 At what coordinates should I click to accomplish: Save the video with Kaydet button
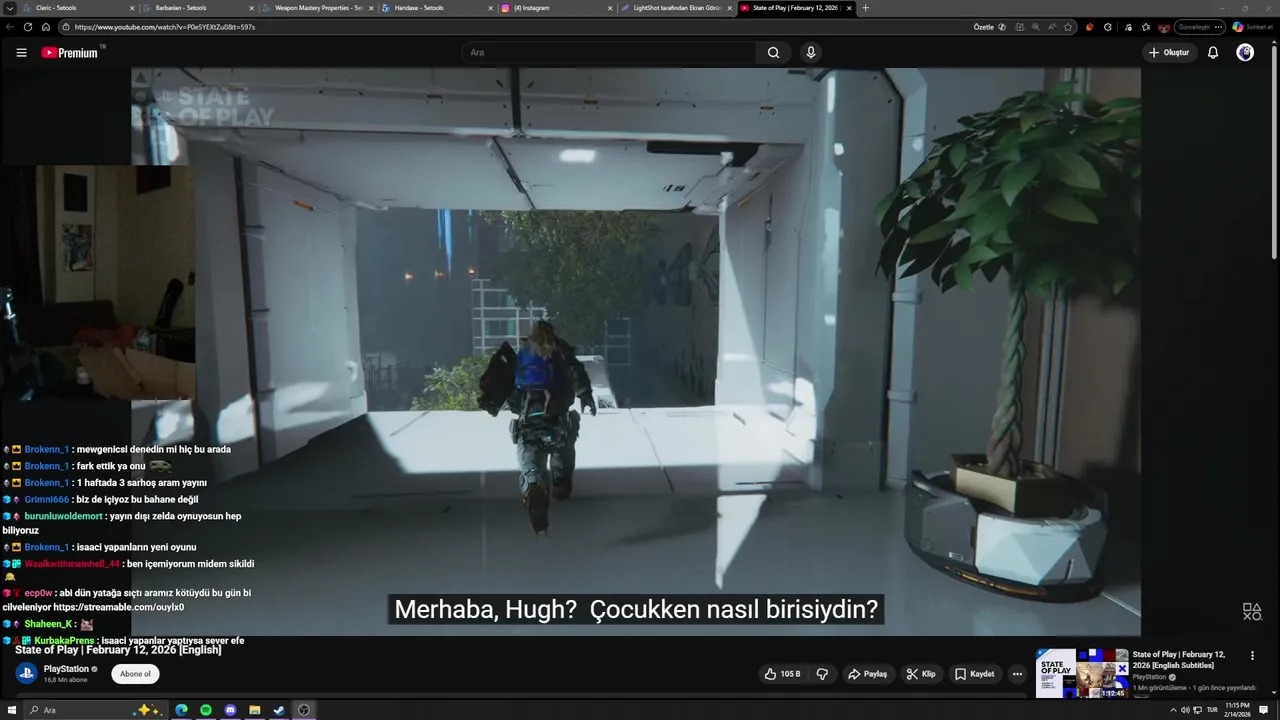click(x=974, y=674)
